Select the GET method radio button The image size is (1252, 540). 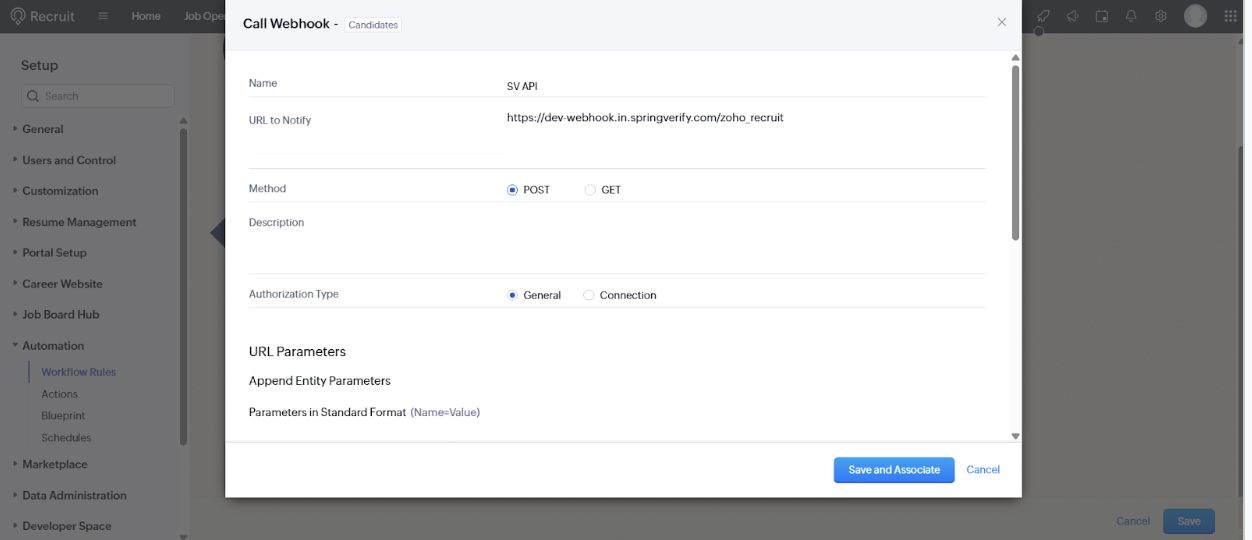coord(590,190)
